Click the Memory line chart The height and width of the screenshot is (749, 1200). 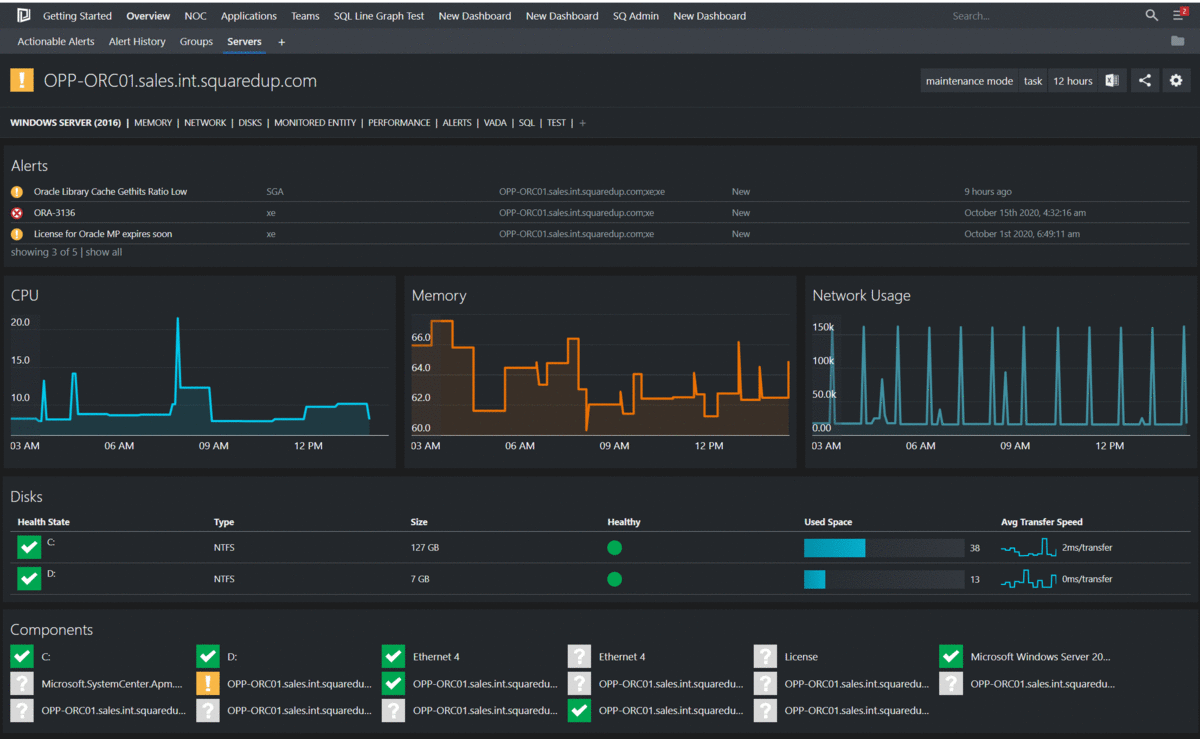tap(600, 377)
